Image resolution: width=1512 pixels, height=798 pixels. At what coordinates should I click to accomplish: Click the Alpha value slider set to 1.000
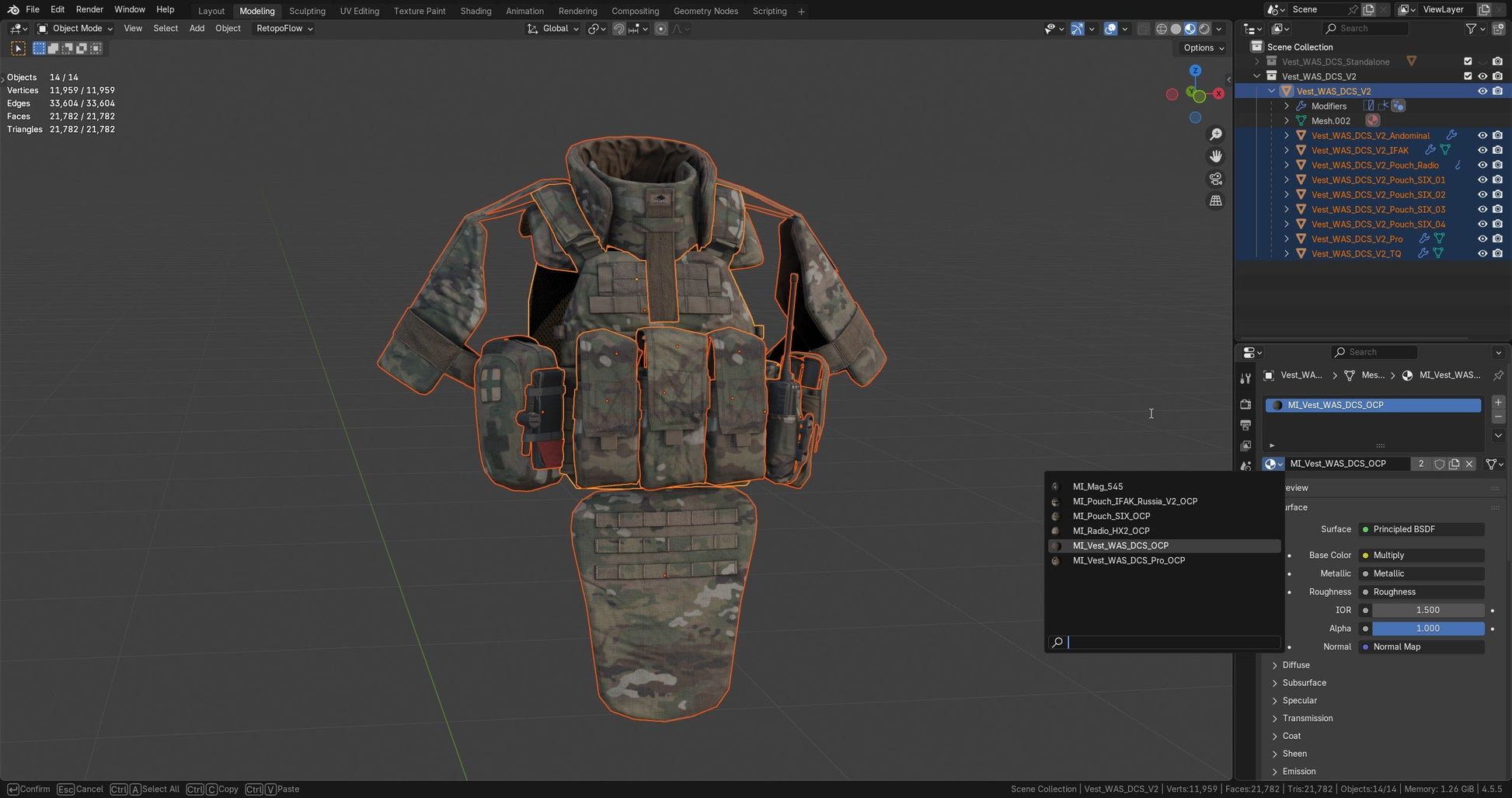tap(1428, 628)
